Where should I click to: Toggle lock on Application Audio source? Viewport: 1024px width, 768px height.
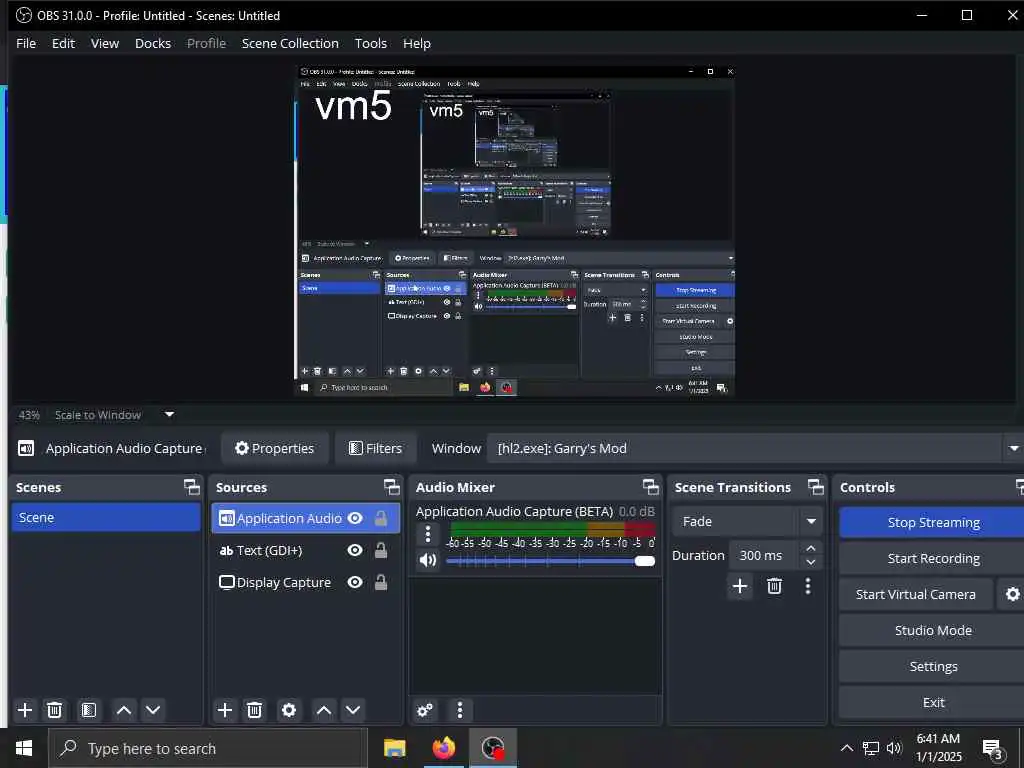click(381, 519)
